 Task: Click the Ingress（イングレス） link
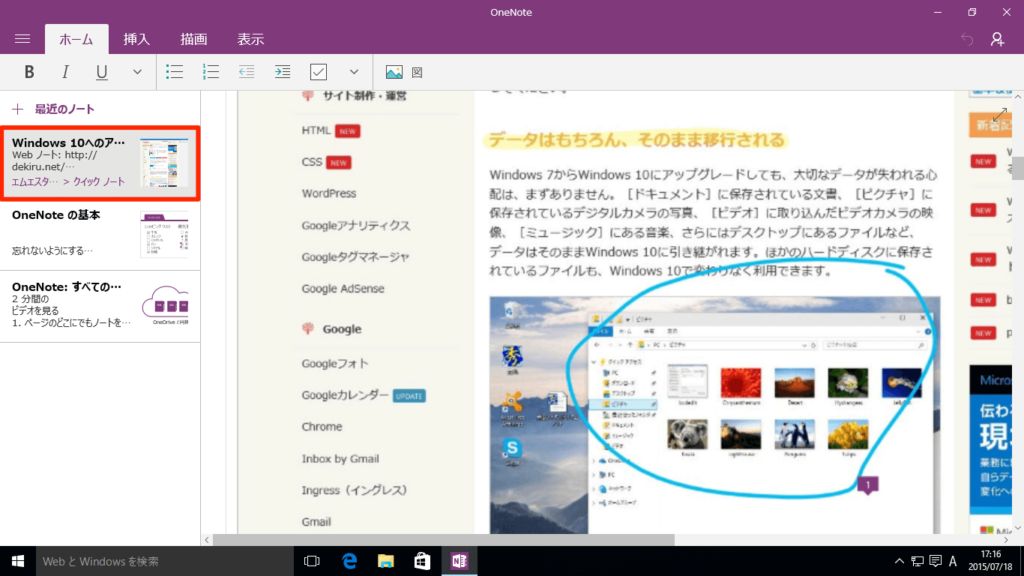(354, 490)
